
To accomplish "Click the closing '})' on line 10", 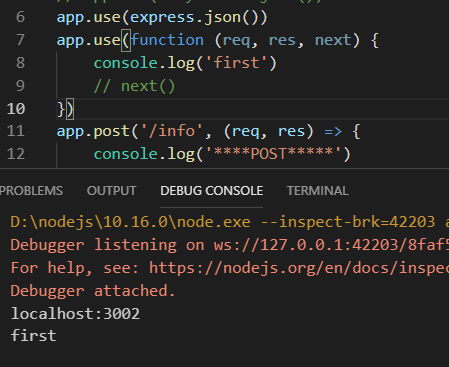I will 65,109.
